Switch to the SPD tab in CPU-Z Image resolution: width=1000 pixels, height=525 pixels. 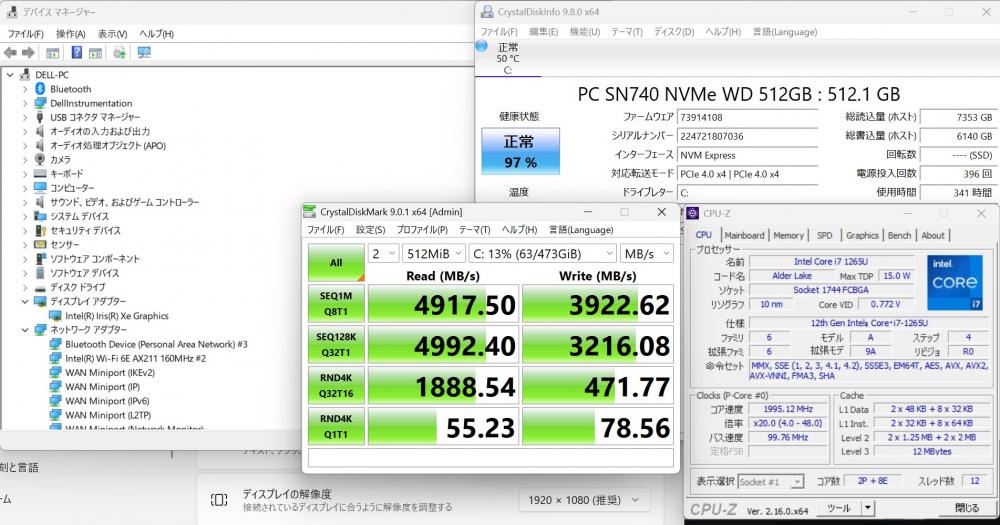click(x=825, y=235)
